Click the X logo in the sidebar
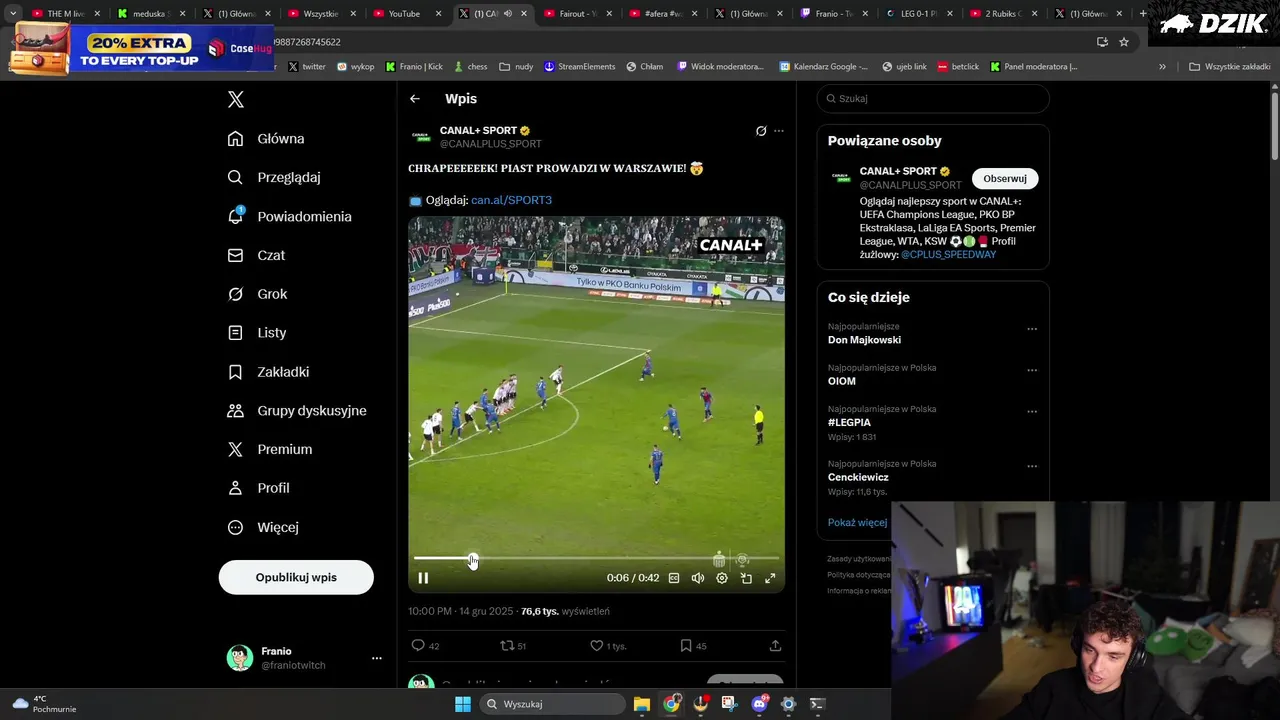 pyautogui.click(x=236, y=99)
